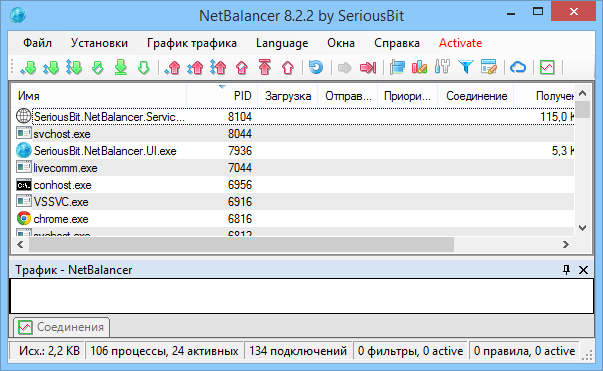Close the Трафик - NetBalancer panel
The image size is (603, 371).
[583, 270]
